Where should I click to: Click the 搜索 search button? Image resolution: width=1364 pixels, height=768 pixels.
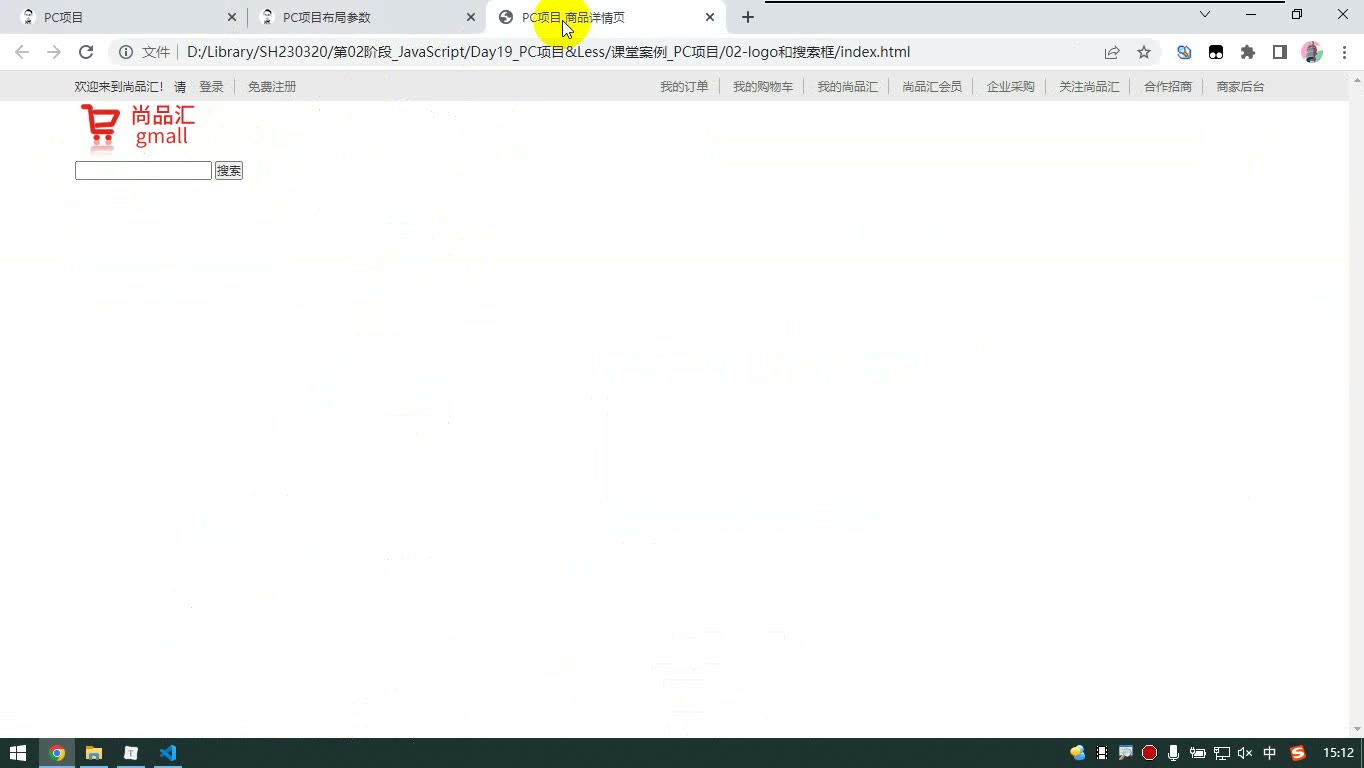coord(229,171)
